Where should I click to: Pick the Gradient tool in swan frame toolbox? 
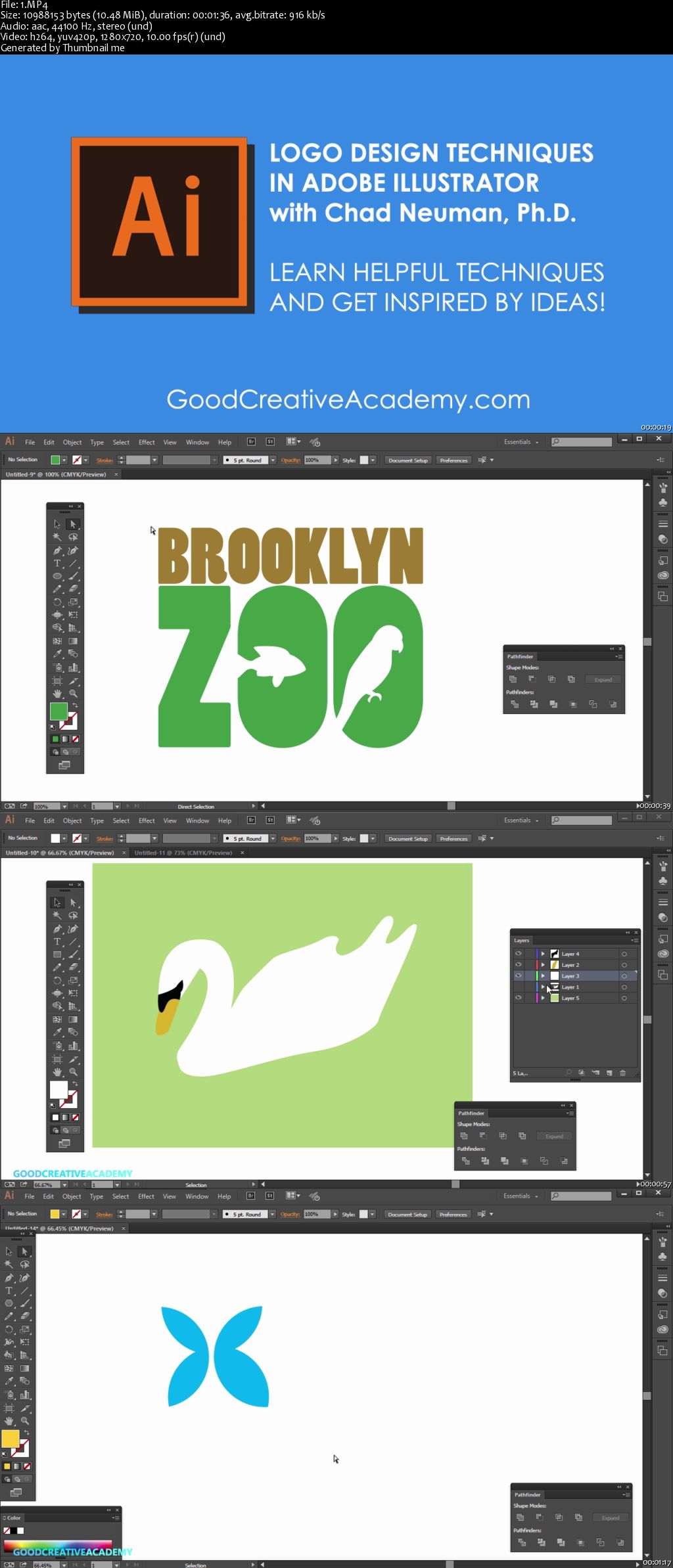(x=73, y=1019)
